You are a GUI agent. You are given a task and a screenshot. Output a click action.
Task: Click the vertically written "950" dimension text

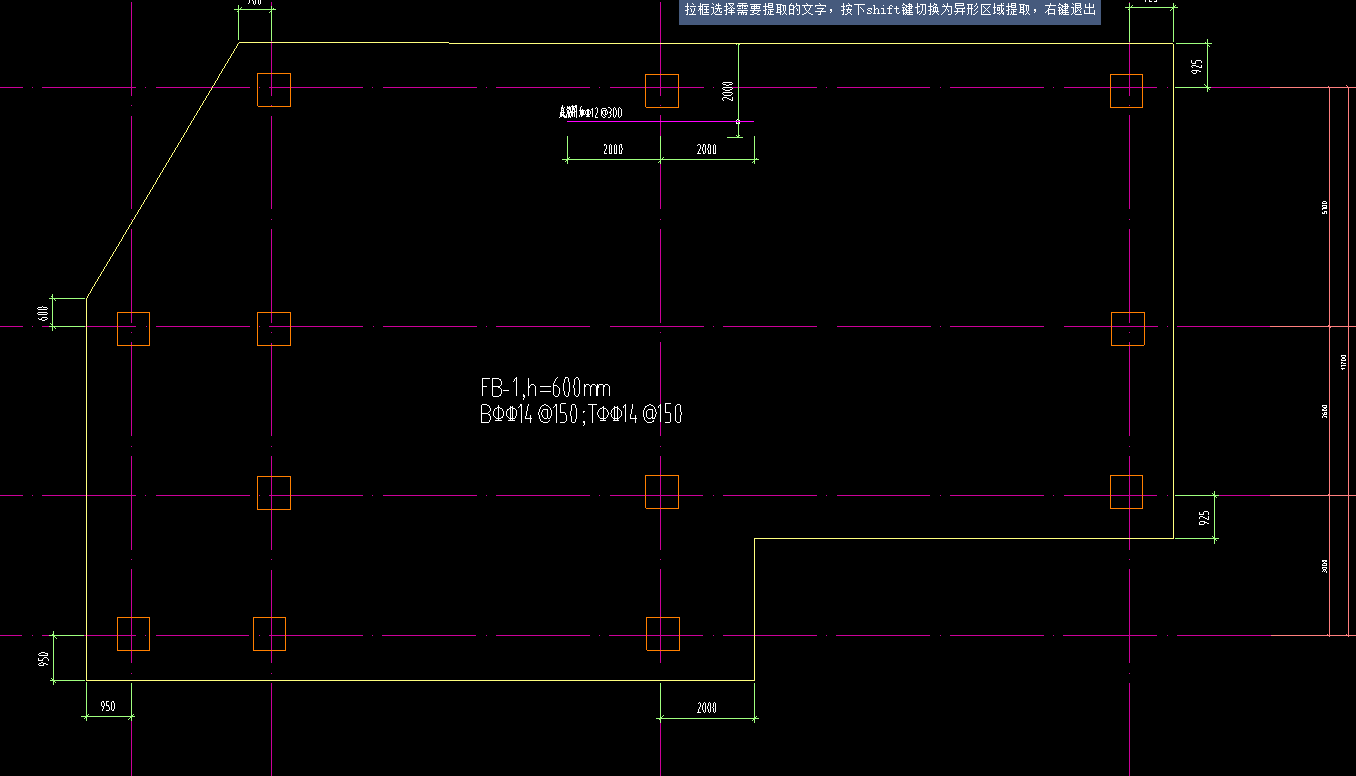tap(43, 659)
